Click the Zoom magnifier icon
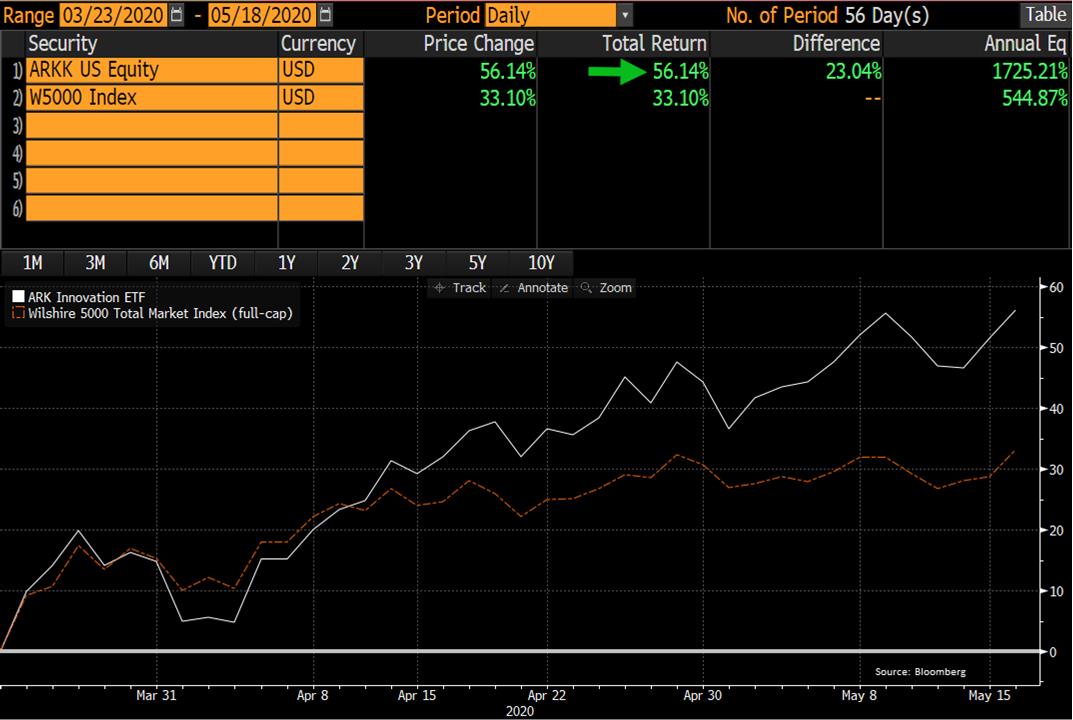The width and height of the screenshot is (1073, 720). tap(586, 288)
